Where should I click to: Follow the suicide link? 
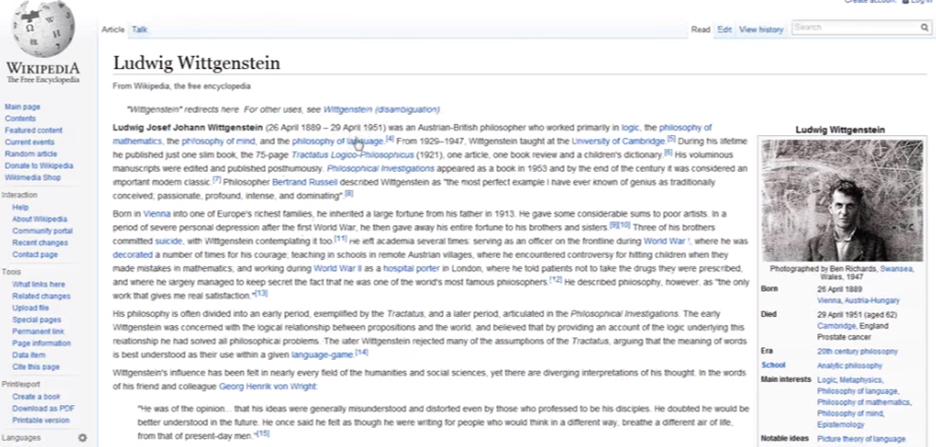point(168,241)
